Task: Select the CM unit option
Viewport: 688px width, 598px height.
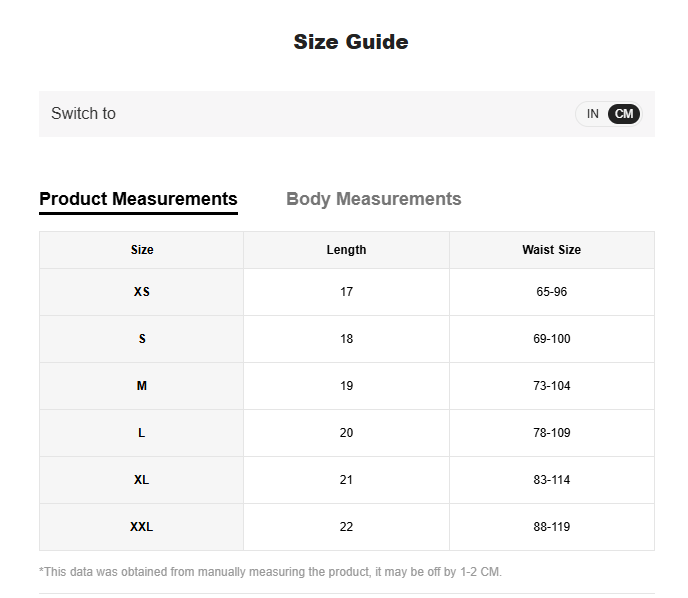Action: [x=624, y=114]
